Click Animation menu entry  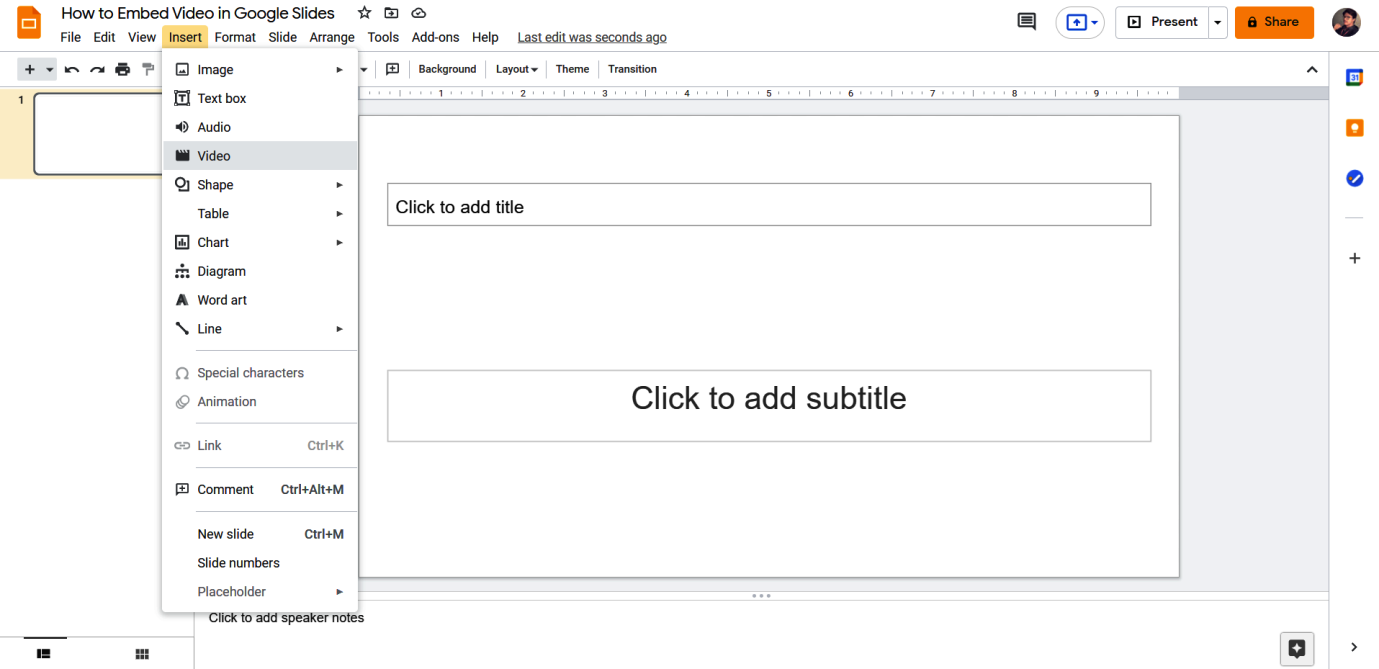click(260, 402)
